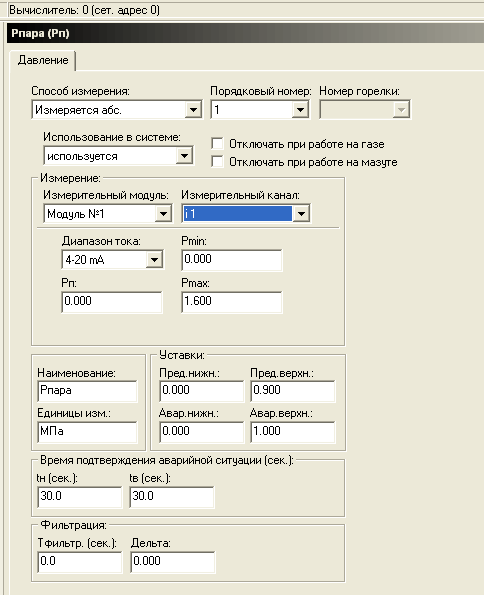Click the Pmin input field

click(x=232, y=260)
